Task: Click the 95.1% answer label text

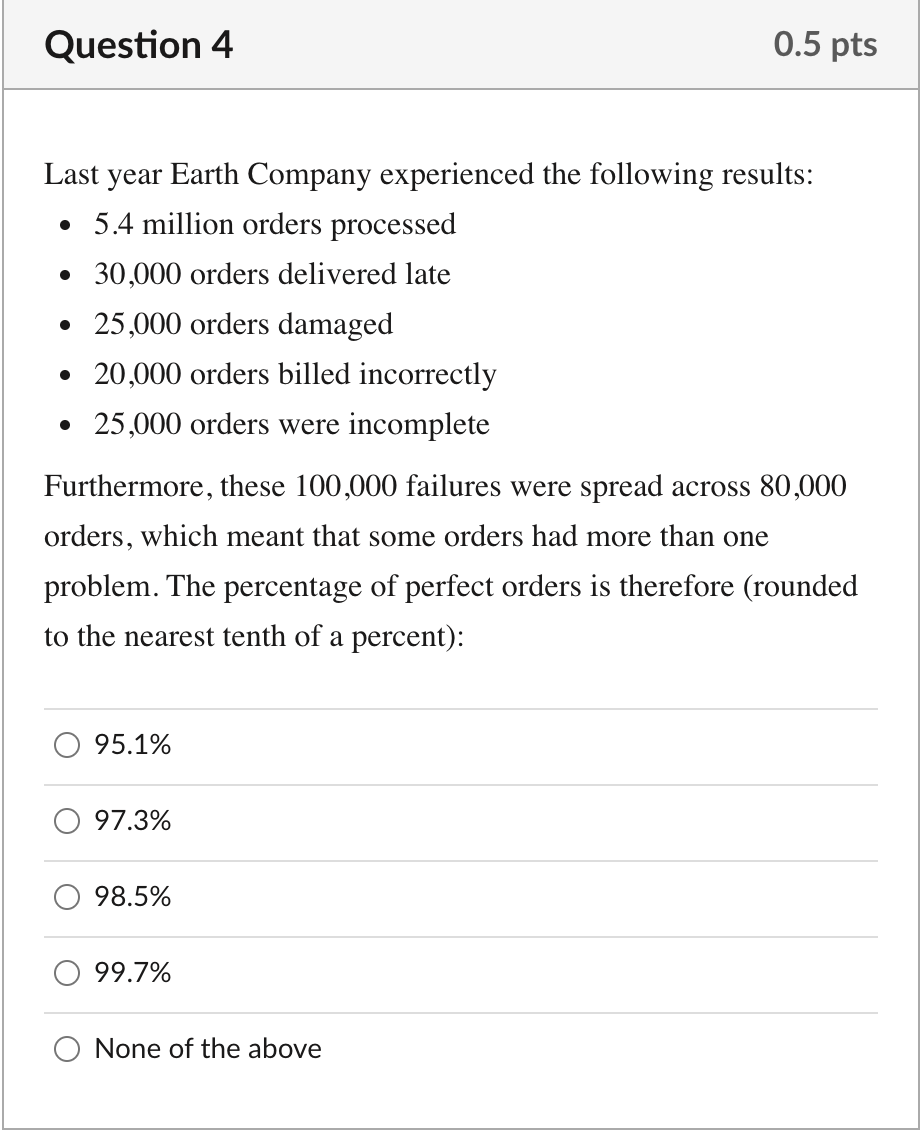Action: pos(132,744)
